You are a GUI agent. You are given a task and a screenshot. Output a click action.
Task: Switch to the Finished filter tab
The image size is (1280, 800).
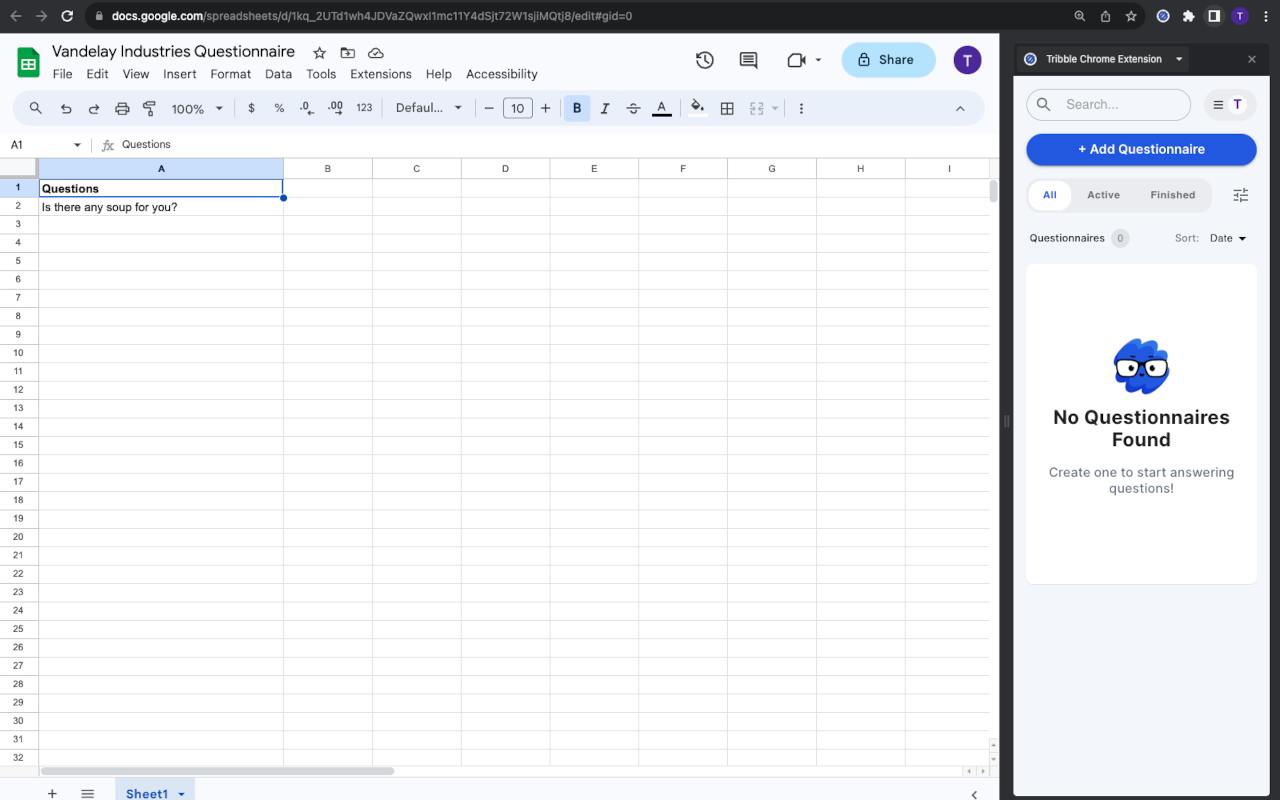(1172, 195)
